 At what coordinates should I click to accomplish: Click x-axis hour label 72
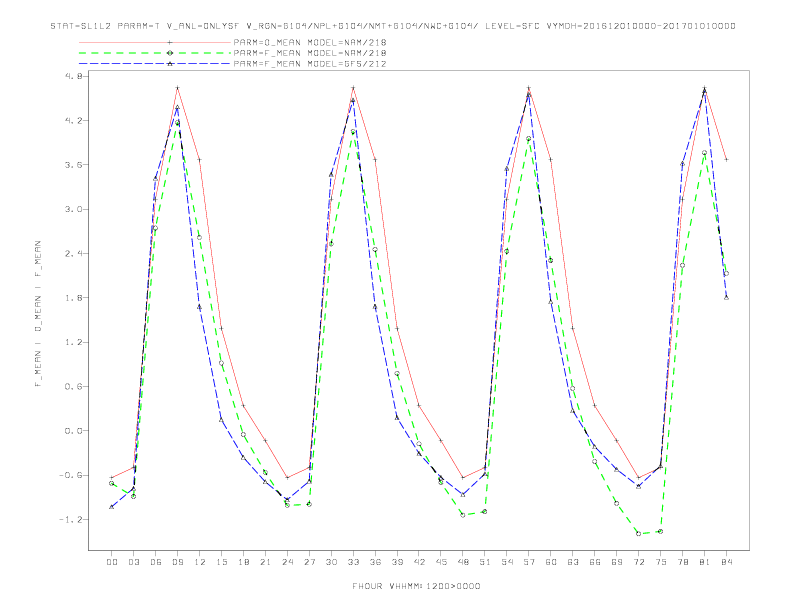click(x=639, y=562)
